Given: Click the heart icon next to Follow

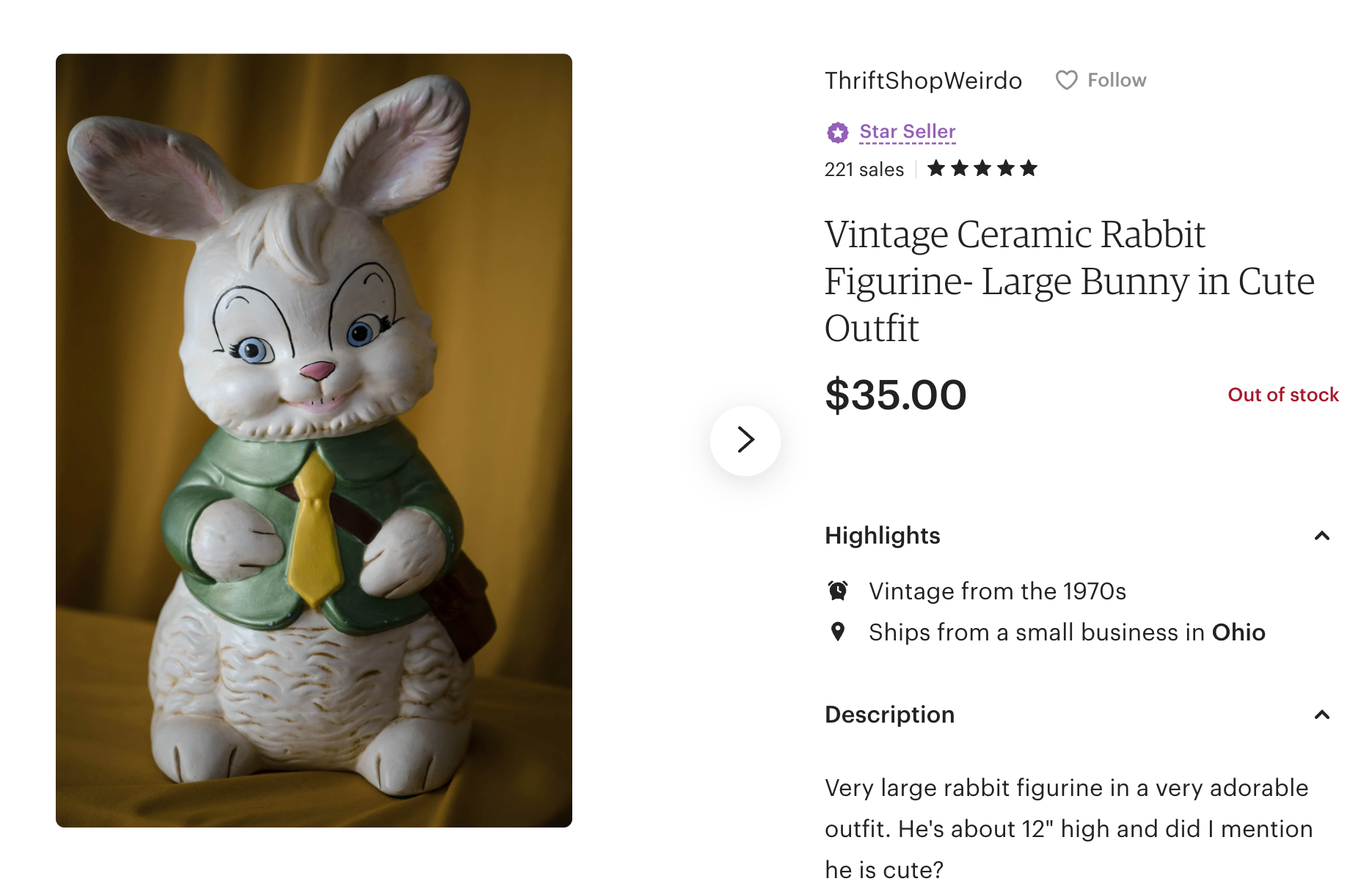Looking at the screenshot, I should coord(1066,80).
